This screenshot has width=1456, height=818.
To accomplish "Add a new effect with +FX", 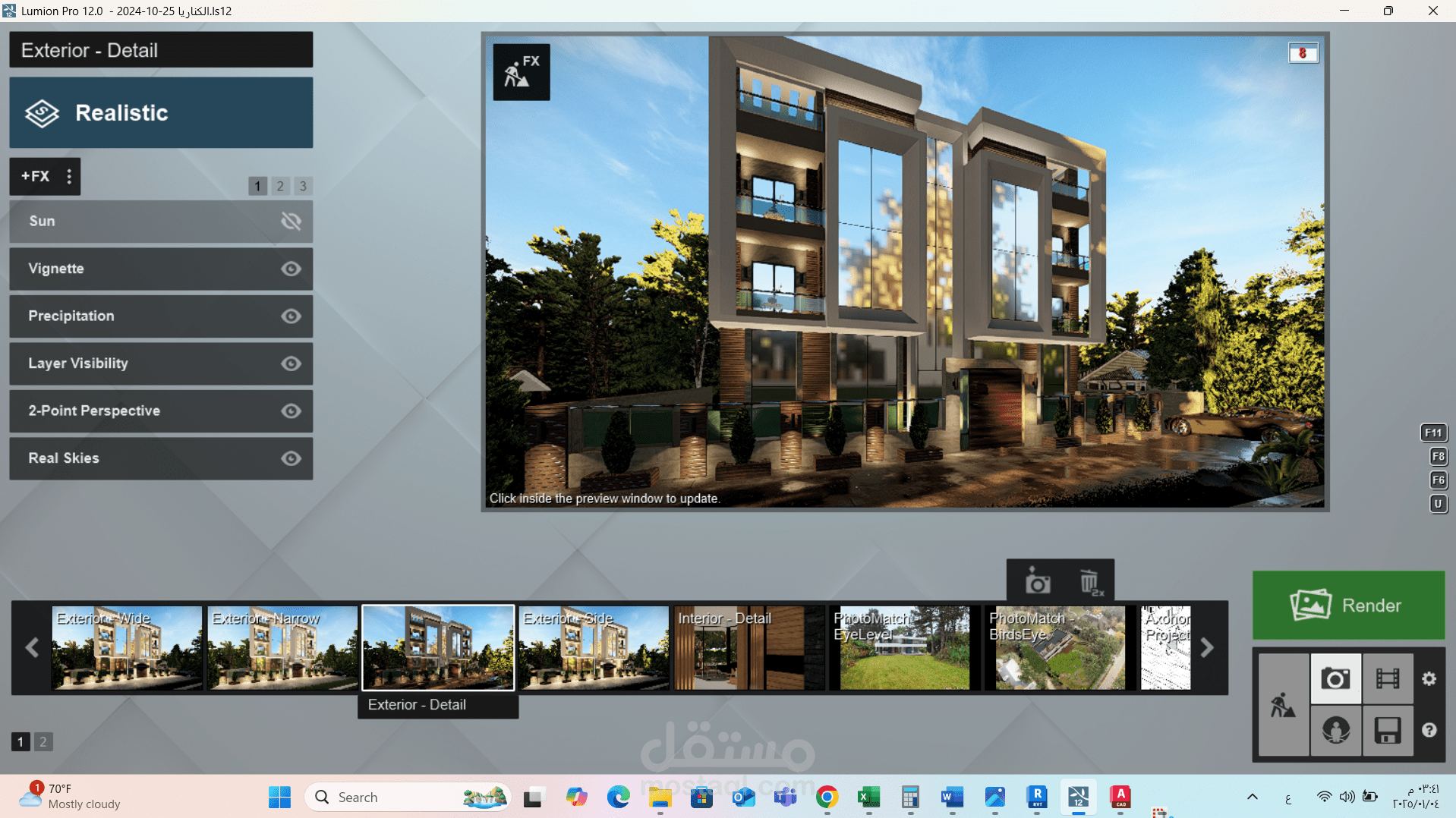I will (35, 176).
